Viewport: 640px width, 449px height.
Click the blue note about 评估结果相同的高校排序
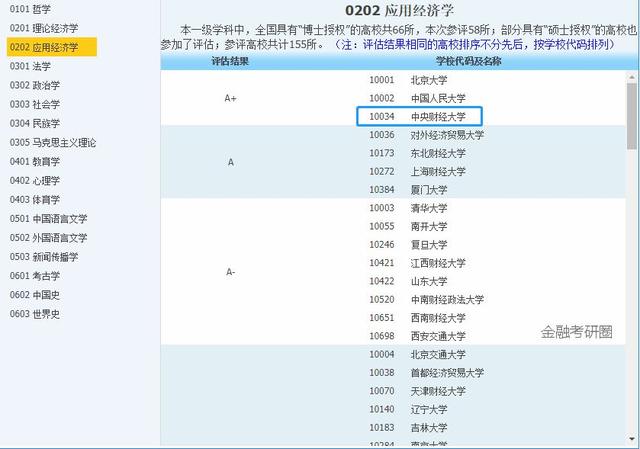point(475,44)
